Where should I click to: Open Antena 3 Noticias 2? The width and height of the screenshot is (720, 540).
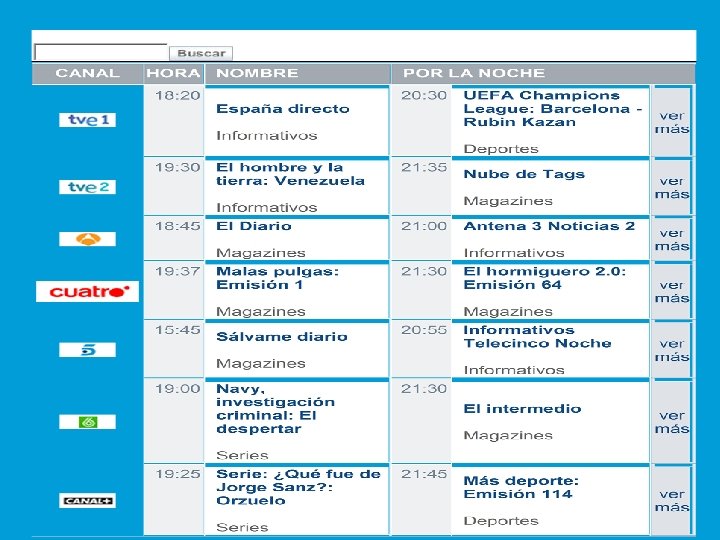pos(549,226)
